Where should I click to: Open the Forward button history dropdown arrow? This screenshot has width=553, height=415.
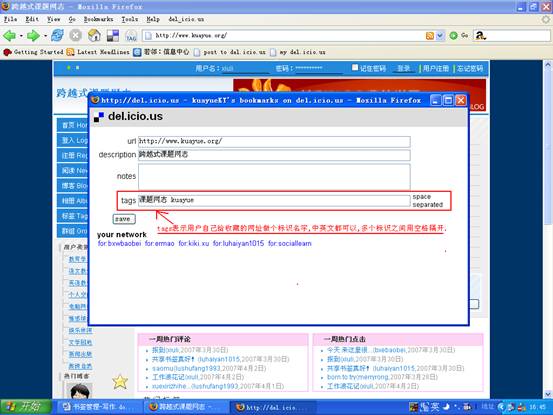45,36
